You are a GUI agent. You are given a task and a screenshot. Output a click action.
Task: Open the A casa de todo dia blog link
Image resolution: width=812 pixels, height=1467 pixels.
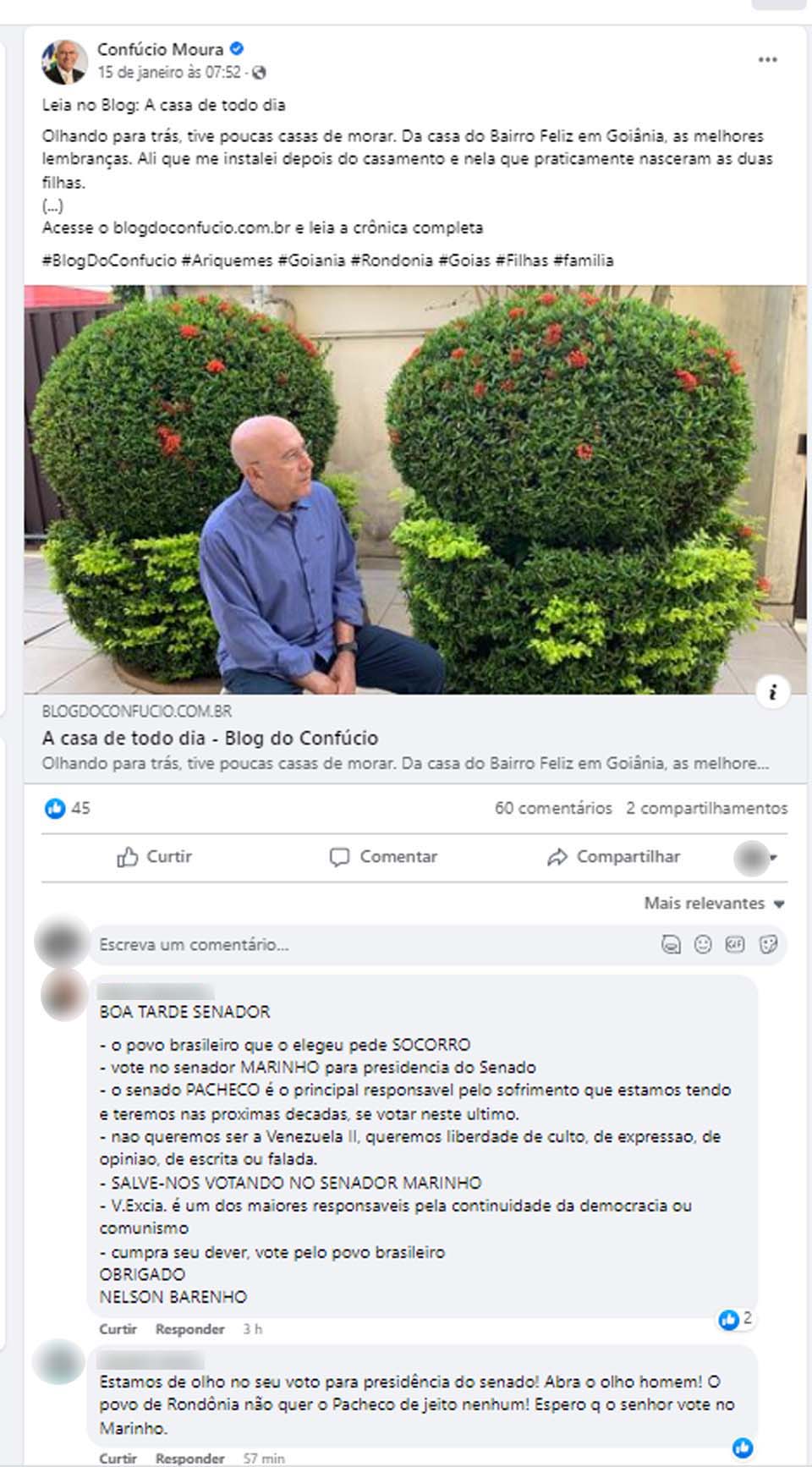click(x=210, y=738)
